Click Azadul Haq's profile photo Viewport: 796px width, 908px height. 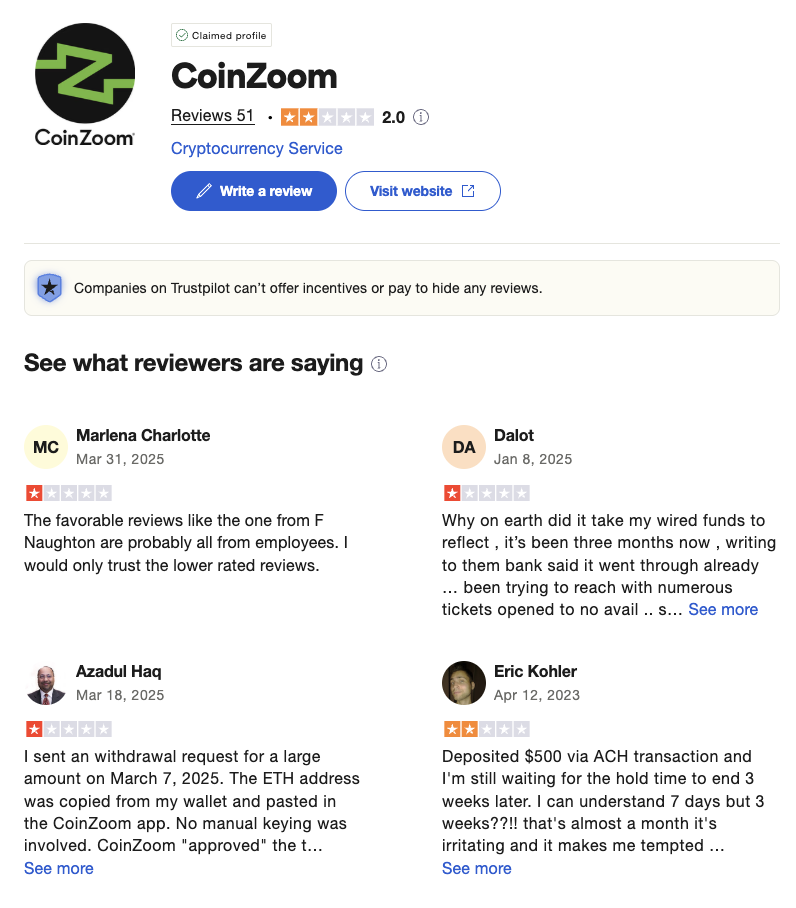(x=46, y=683)
